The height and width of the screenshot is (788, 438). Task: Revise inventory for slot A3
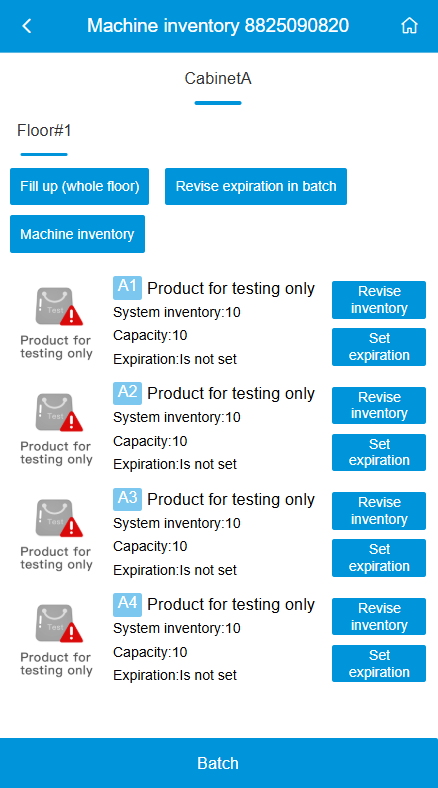[x=379, y=511]
